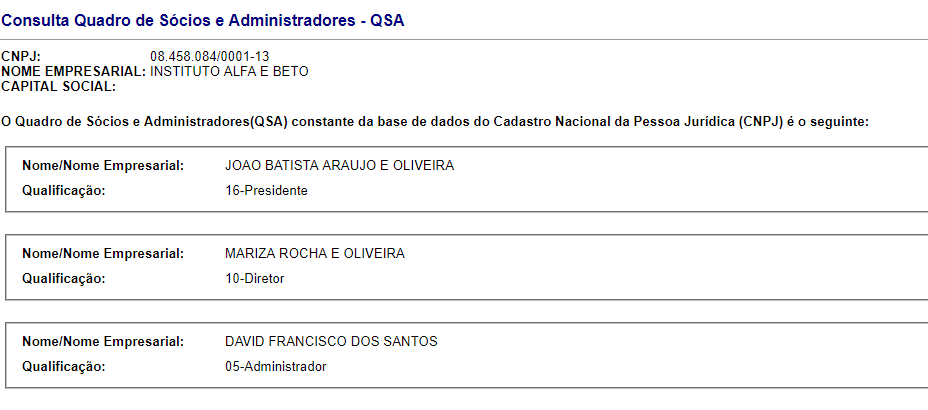Screen dimensions: 928x410
Task: Click the QSA description sentence
Action: tap(434, 122)
